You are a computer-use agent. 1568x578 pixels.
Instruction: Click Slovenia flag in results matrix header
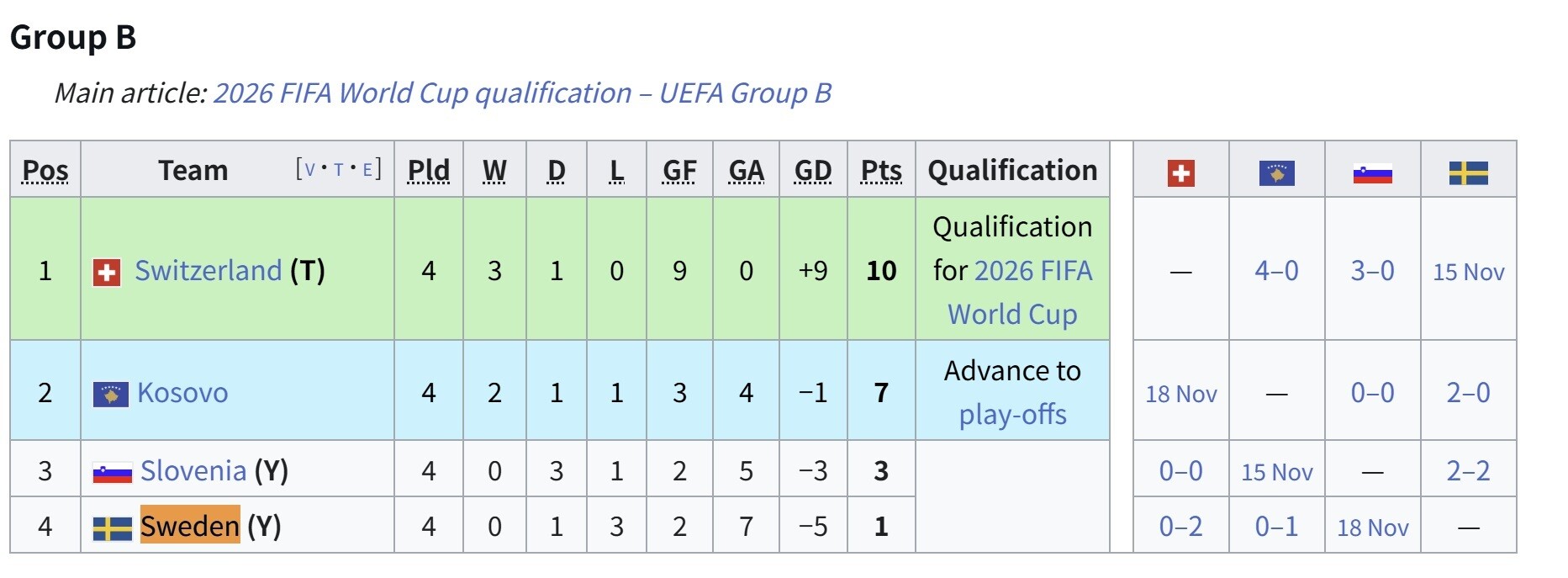pos(1372,173)
